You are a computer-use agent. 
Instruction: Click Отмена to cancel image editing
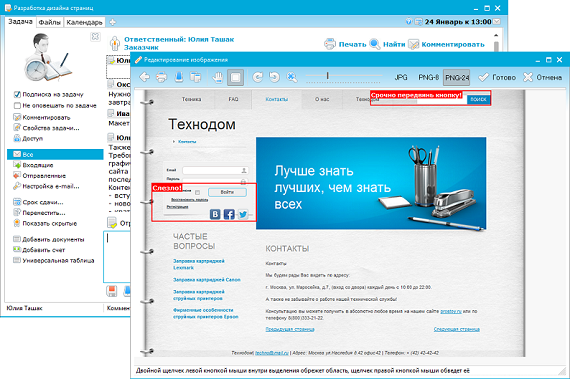pos(543,77)
